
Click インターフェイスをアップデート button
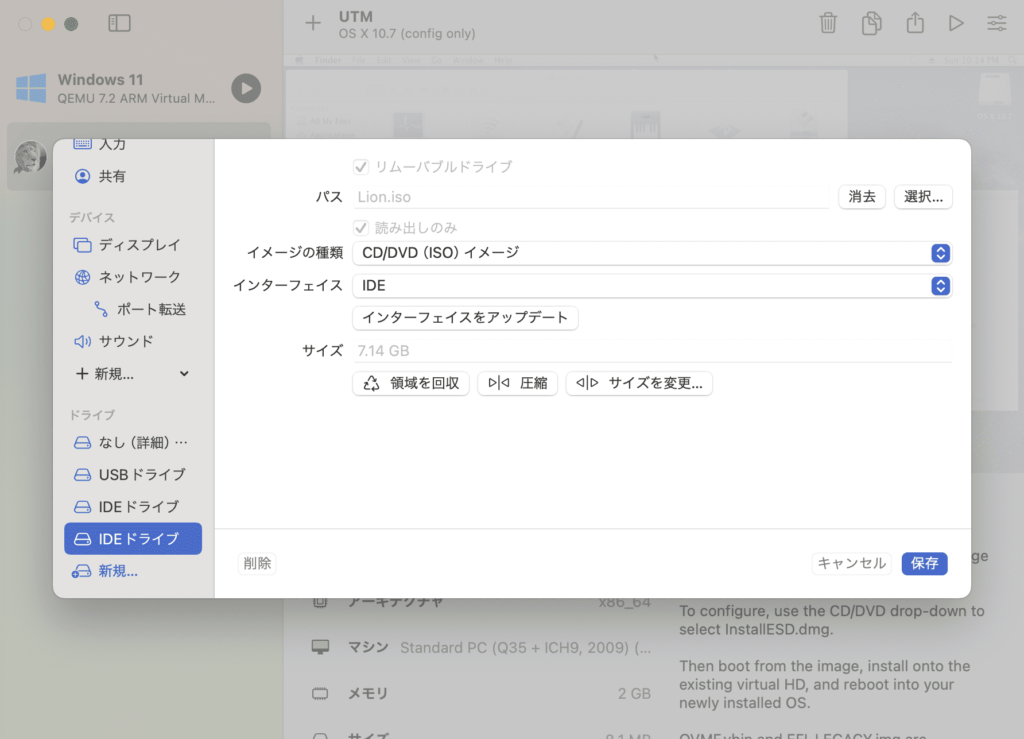coord(465,318)
